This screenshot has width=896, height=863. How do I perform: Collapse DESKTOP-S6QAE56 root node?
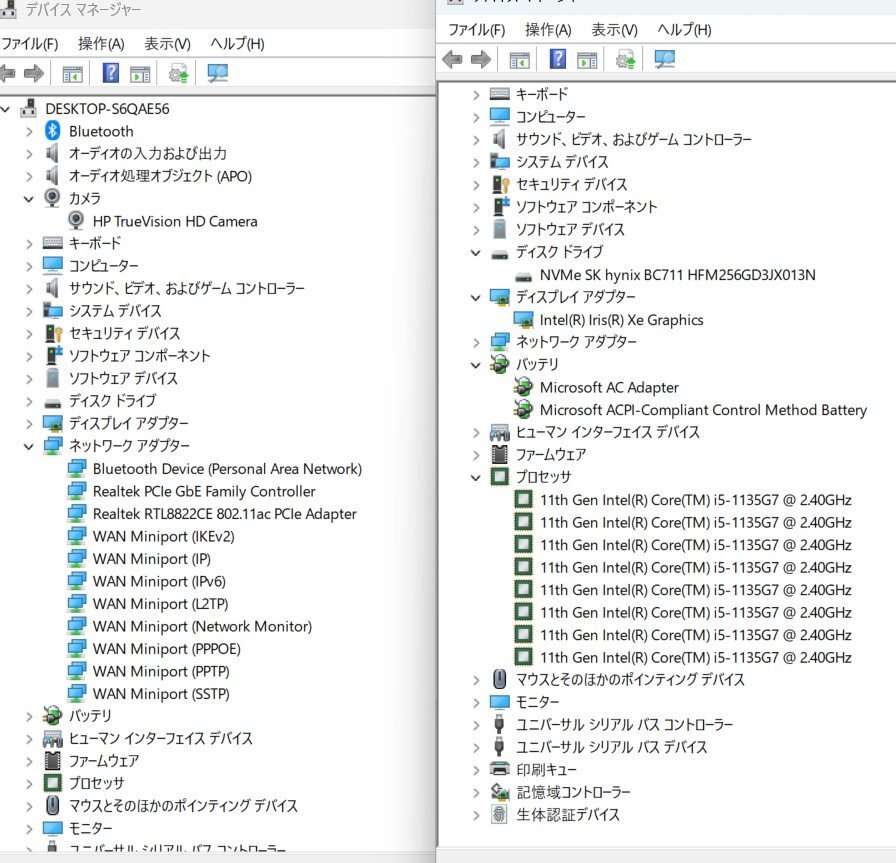(x=5, y=109)
